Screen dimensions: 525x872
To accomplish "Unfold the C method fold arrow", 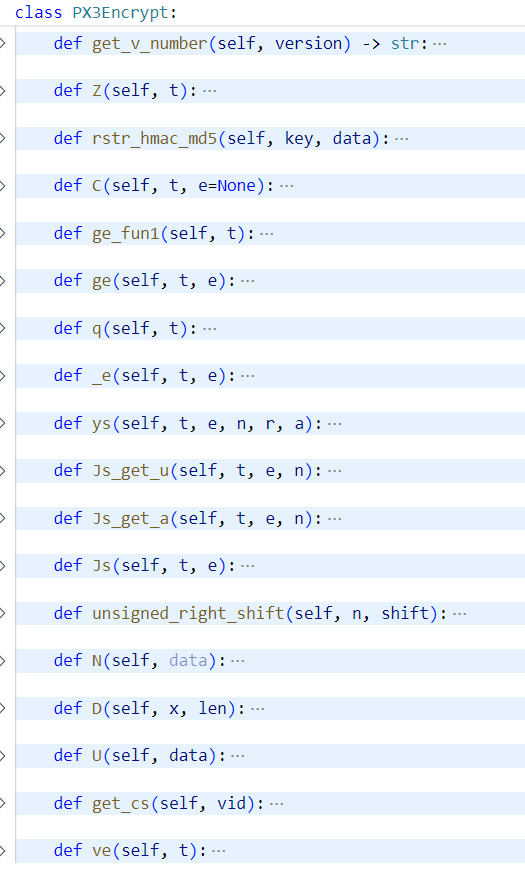I will click(x=2, y=186).
